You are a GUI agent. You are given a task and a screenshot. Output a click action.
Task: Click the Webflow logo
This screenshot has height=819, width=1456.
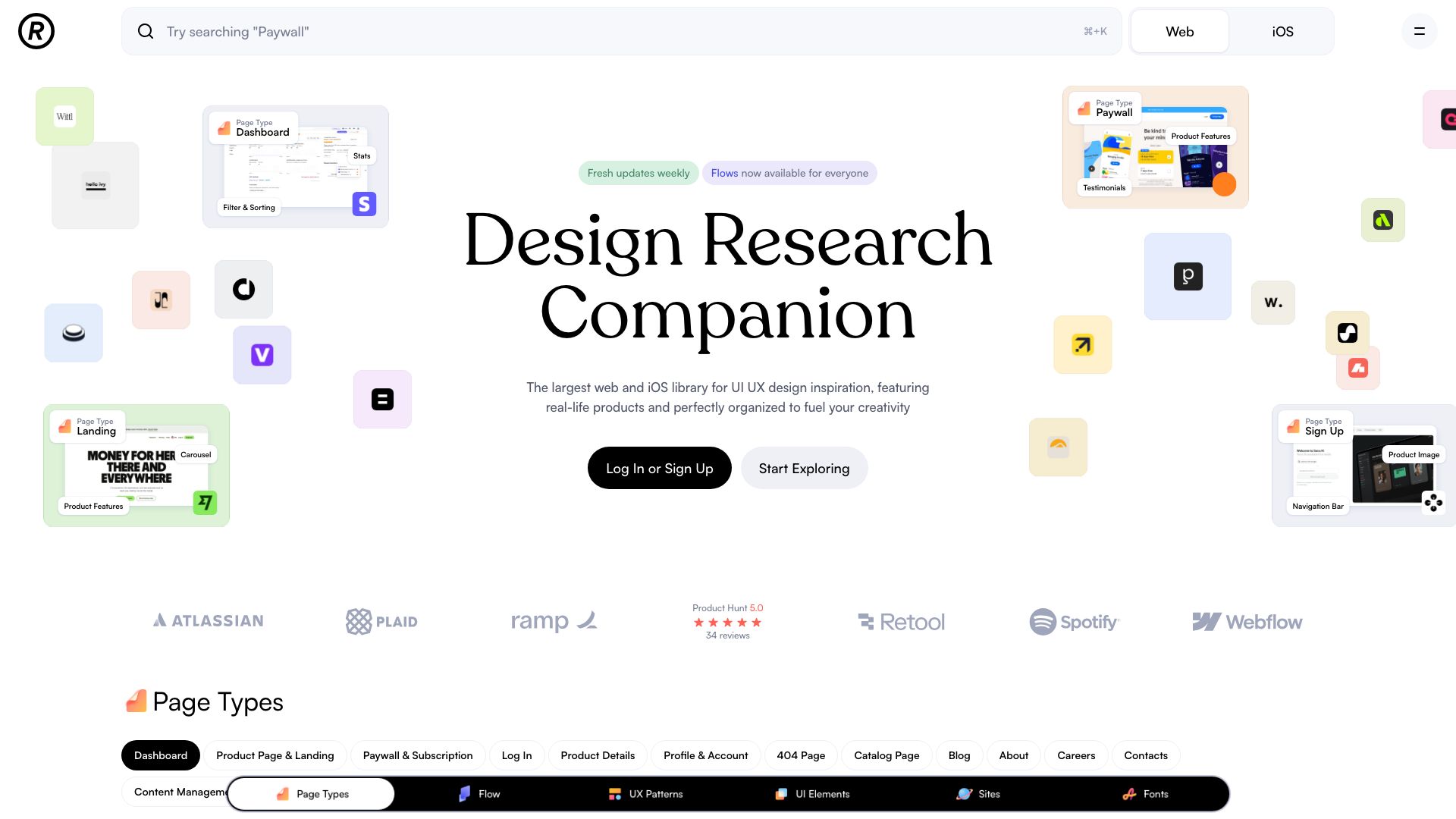1247,622
